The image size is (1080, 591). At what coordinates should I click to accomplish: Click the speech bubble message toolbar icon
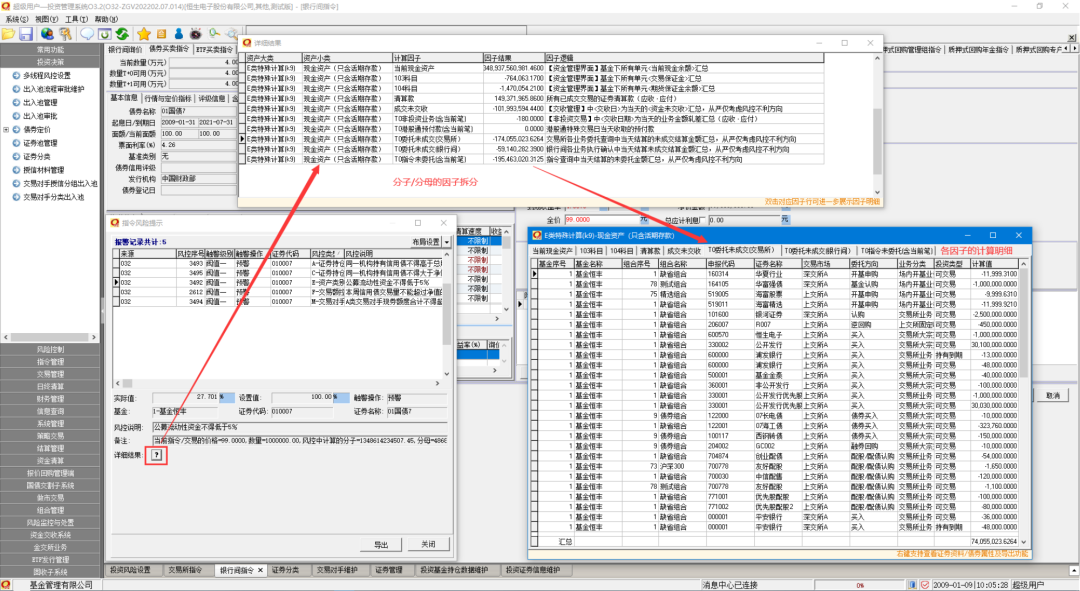87,33
